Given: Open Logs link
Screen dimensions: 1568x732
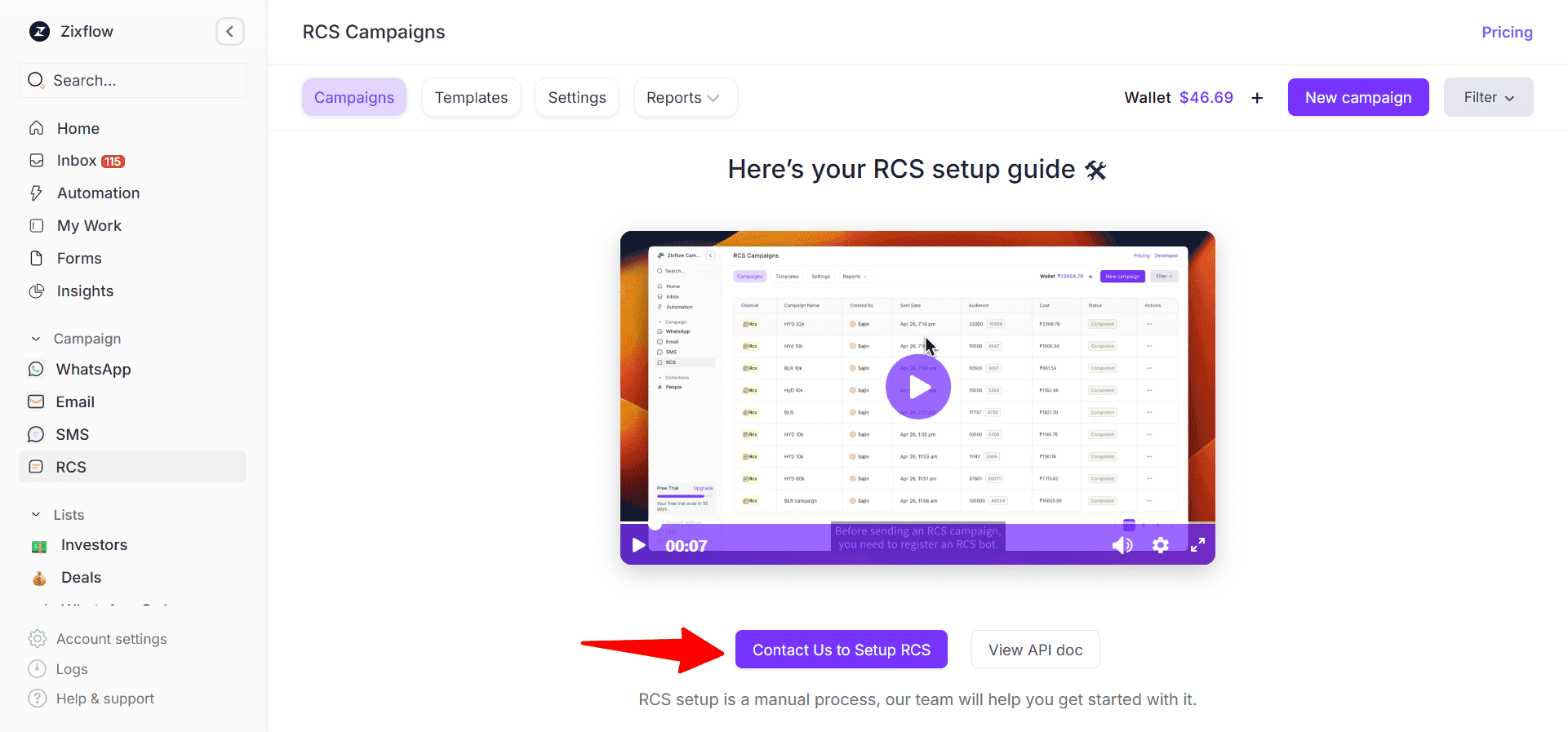Looking at the screenshot, I should coord(72,669).
